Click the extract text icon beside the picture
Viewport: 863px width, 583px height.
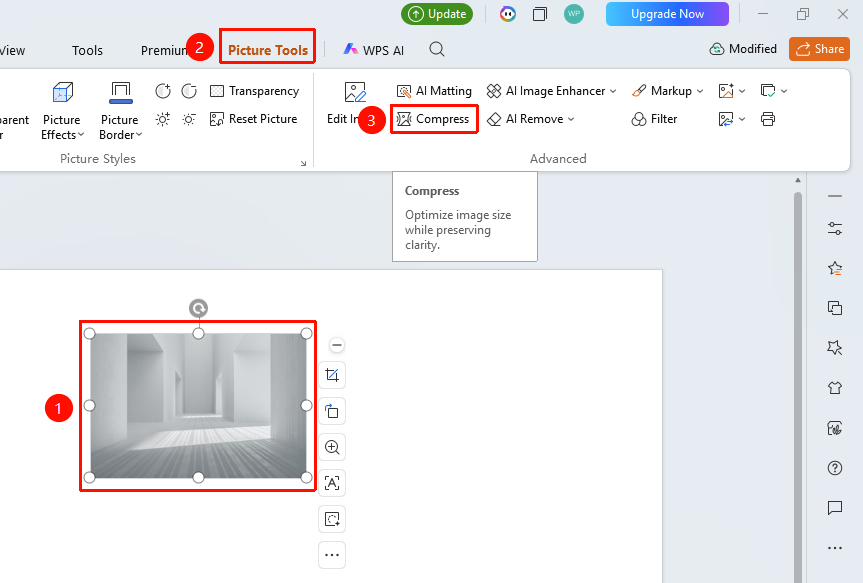point(332,483)
